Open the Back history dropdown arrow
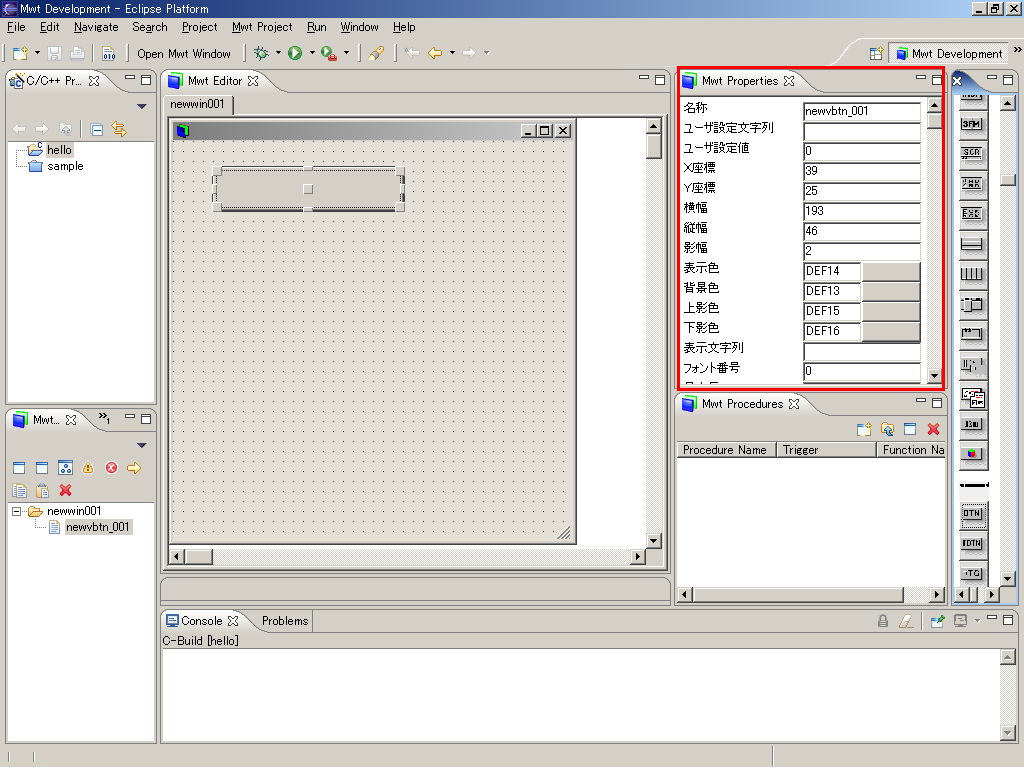The image size is (1024, 768). pos(452,53)
